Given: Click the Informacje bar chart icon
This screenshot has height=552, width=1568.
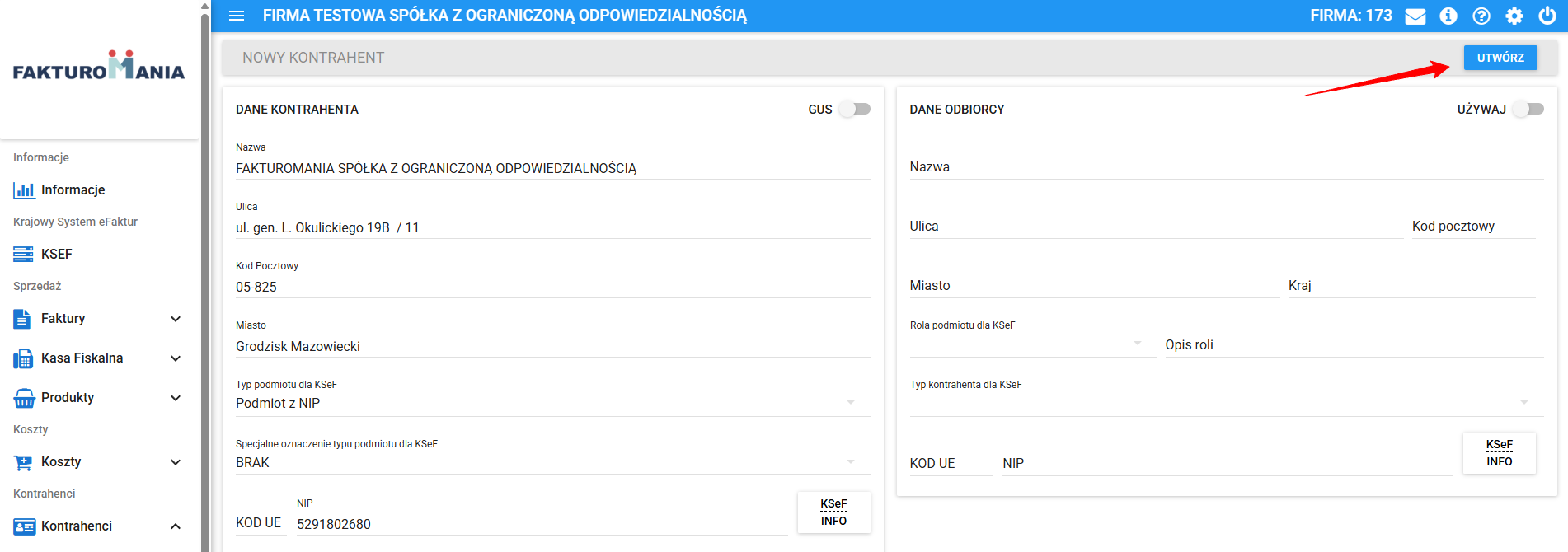Looking at the screenshot, I should click(24, 190).
